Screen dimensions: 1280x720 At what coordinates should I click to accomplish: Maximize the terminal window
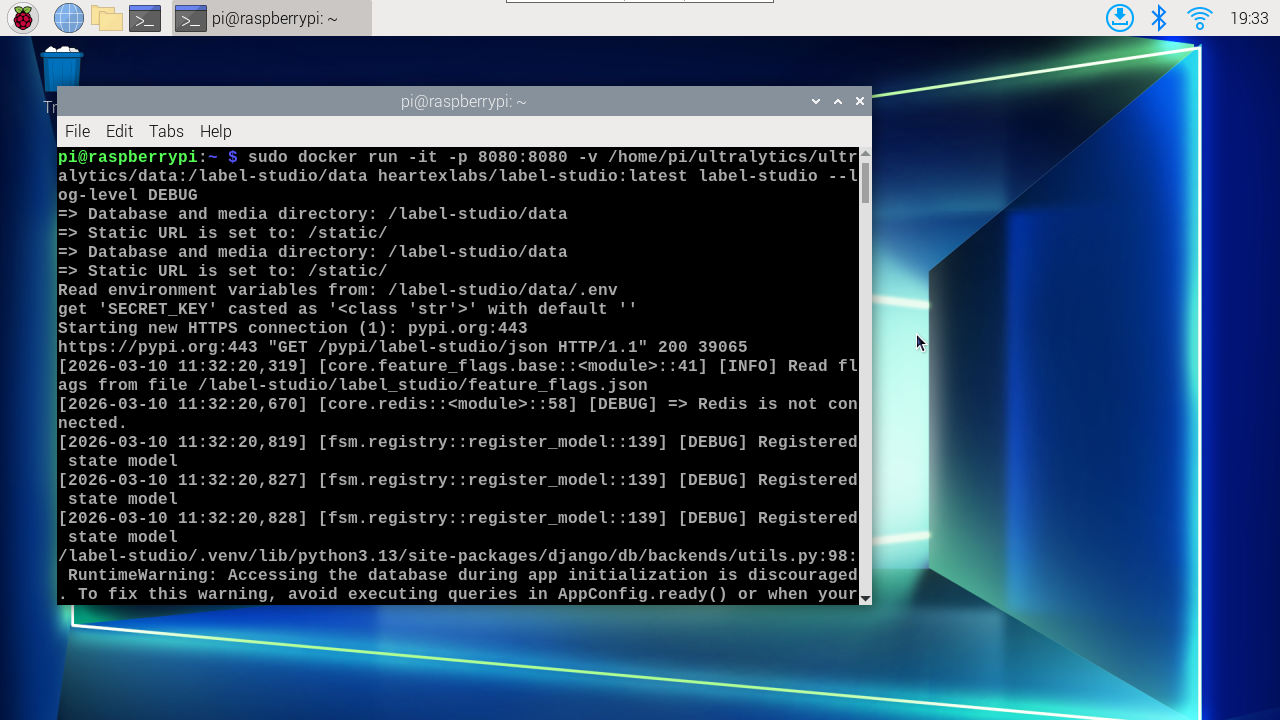(838, 101)
